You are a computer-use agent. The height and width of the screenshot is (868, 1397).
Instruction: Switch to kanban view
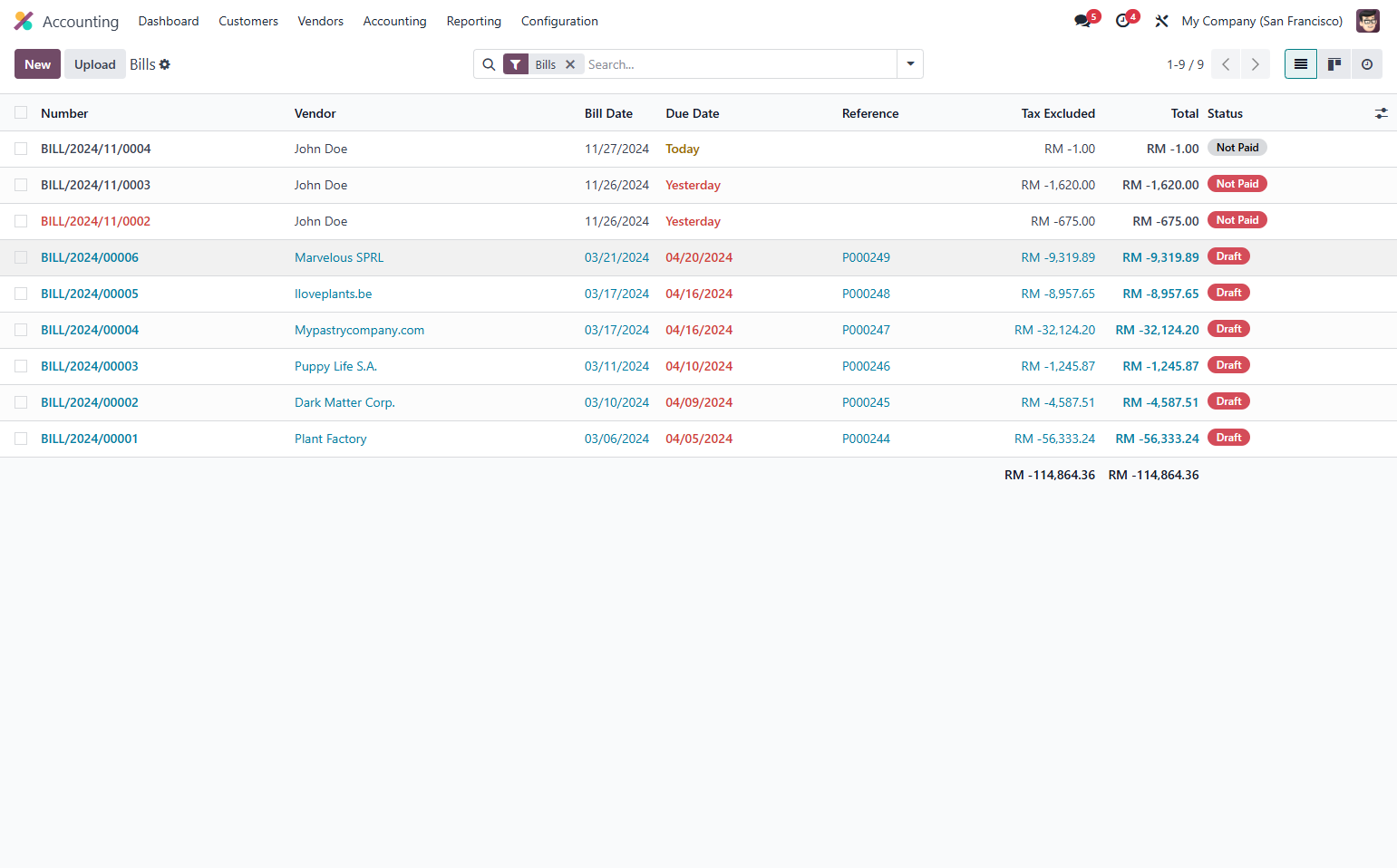pyautogui.click(x=1334, y=64)
